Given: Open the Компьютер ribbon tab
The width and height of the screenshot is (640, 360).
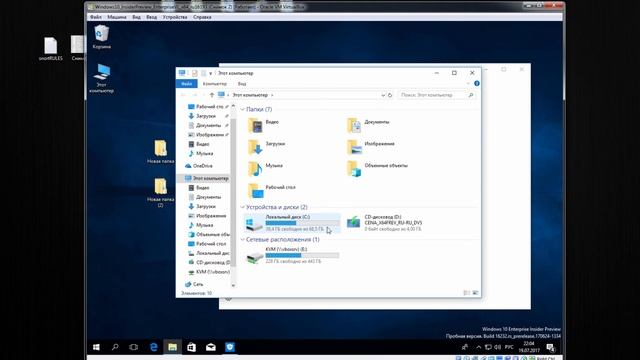Looking at the screenshot, I should tap(215, 84).
